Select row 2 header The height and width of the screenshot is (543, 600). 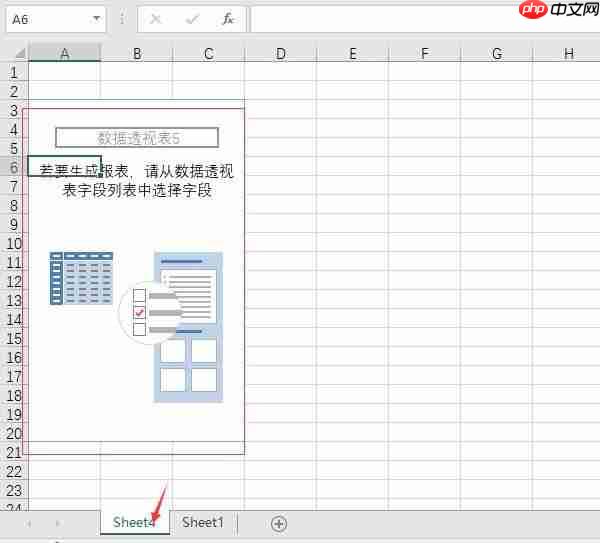click(x=14, y=91)
